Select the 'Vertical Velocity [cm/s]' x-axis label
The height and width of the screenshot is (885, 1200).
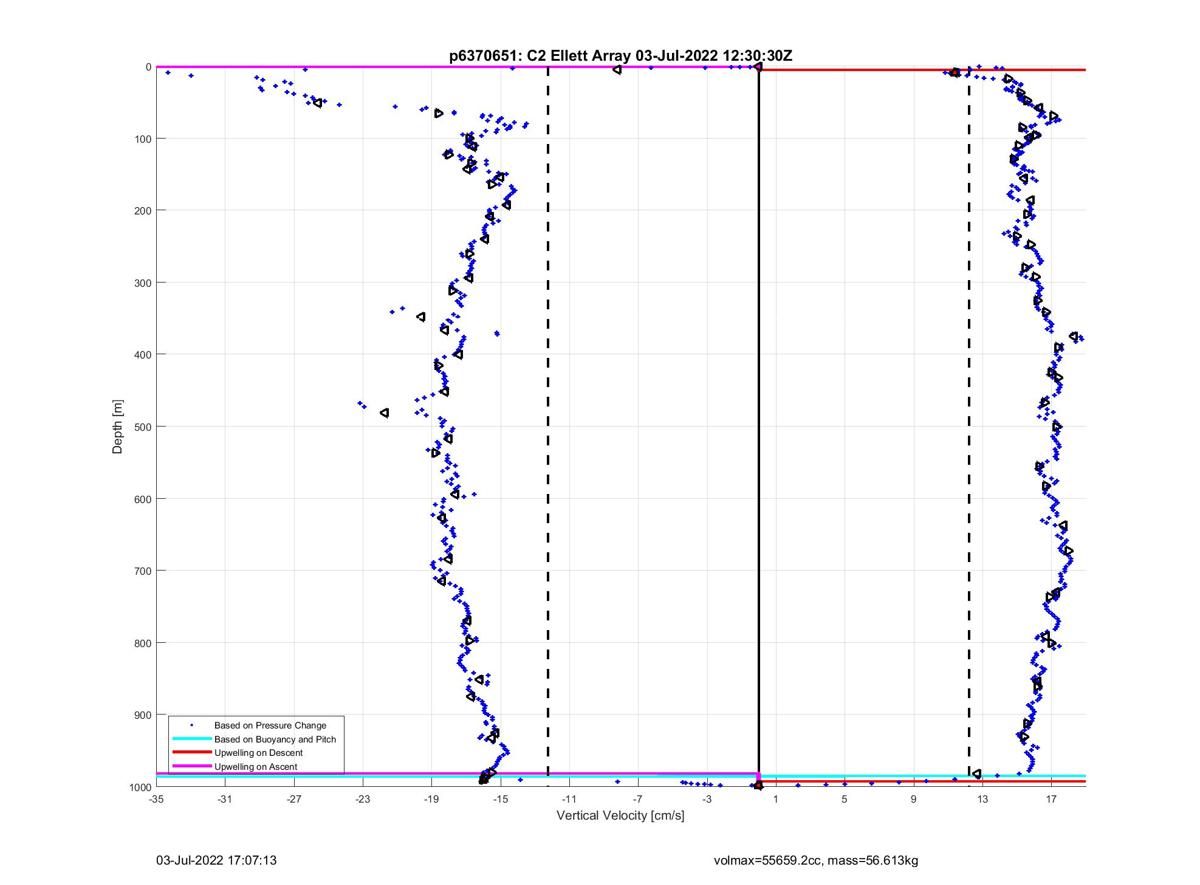click(620, 816)
